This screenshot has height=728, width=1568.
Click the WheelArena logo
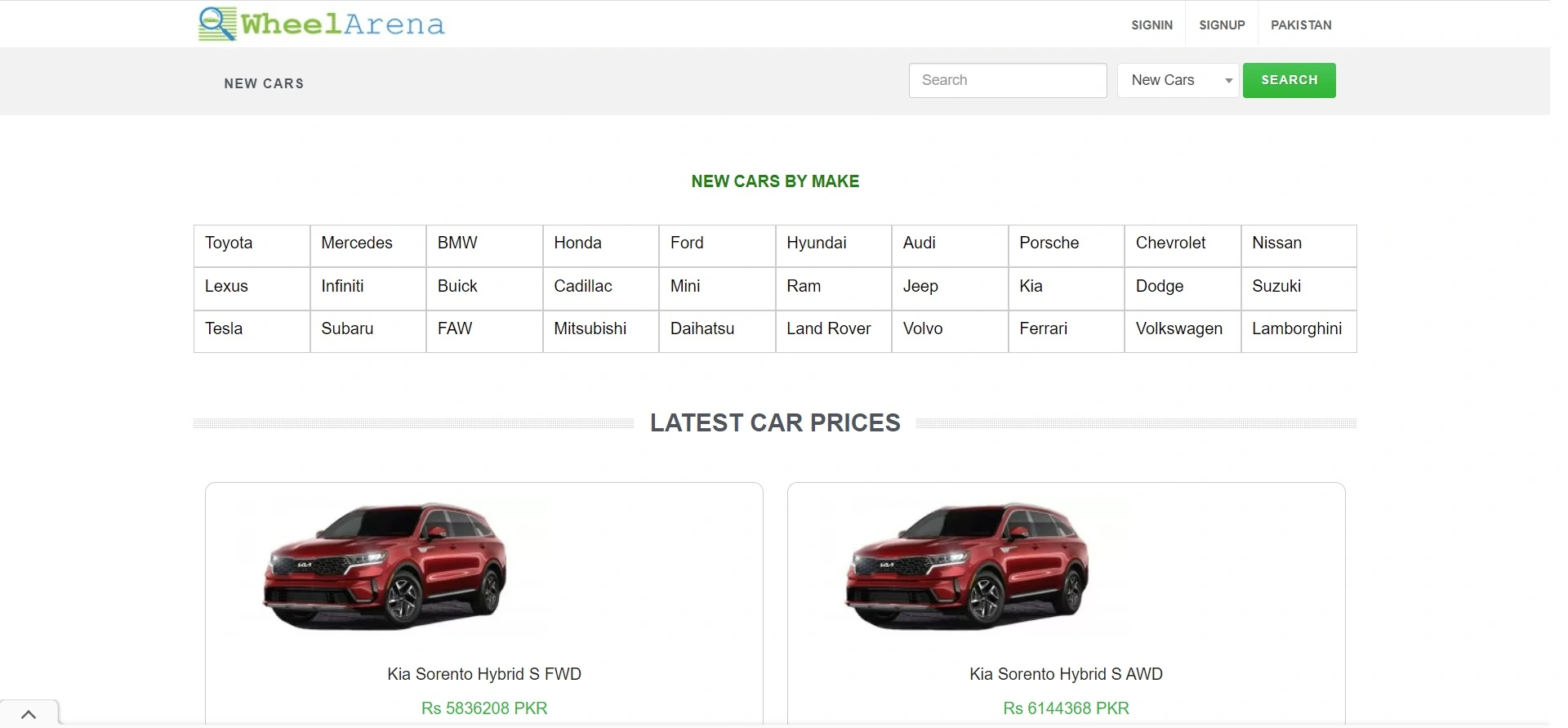(322, 24)
